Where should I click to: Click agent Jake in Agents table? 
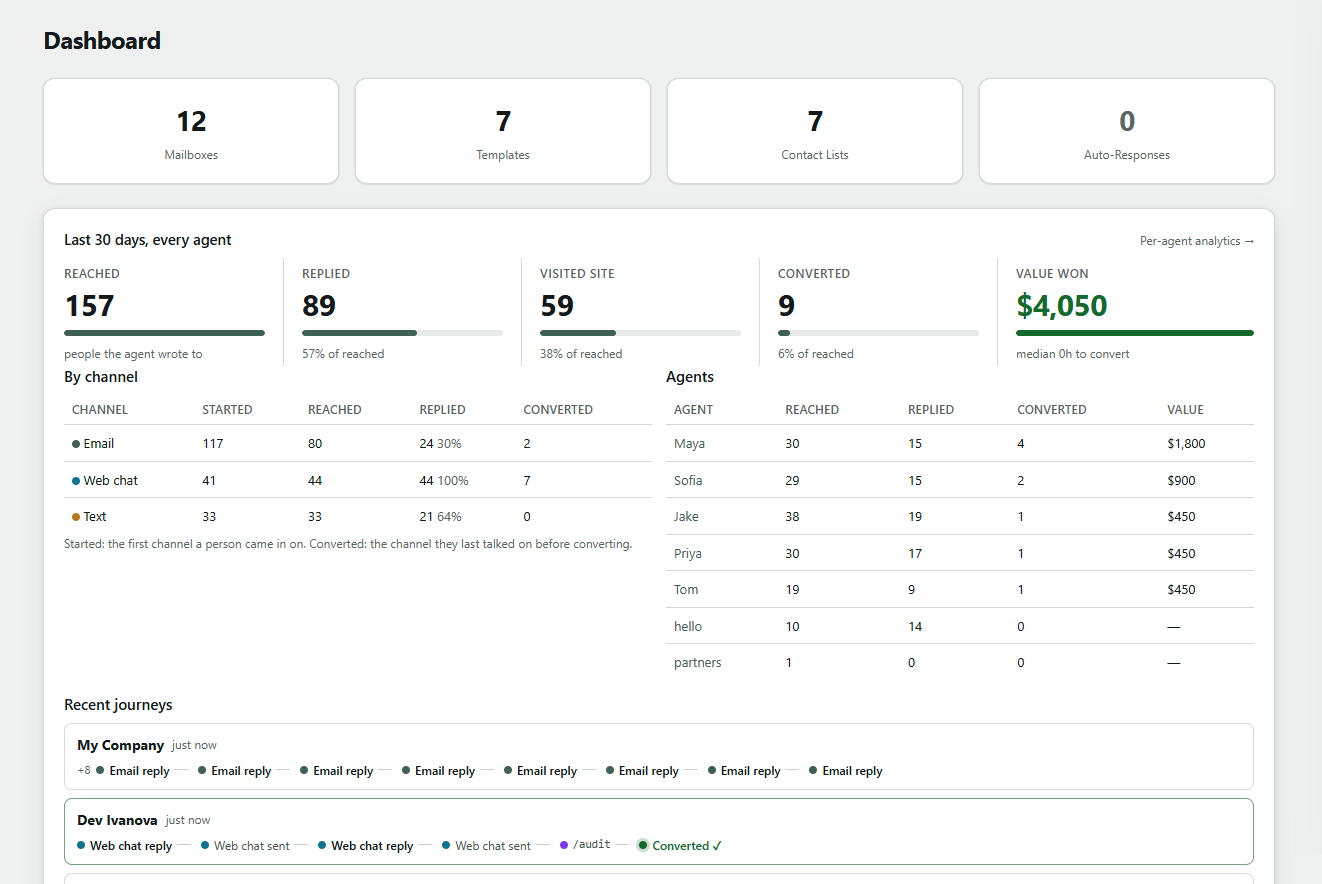click(686, 517)
